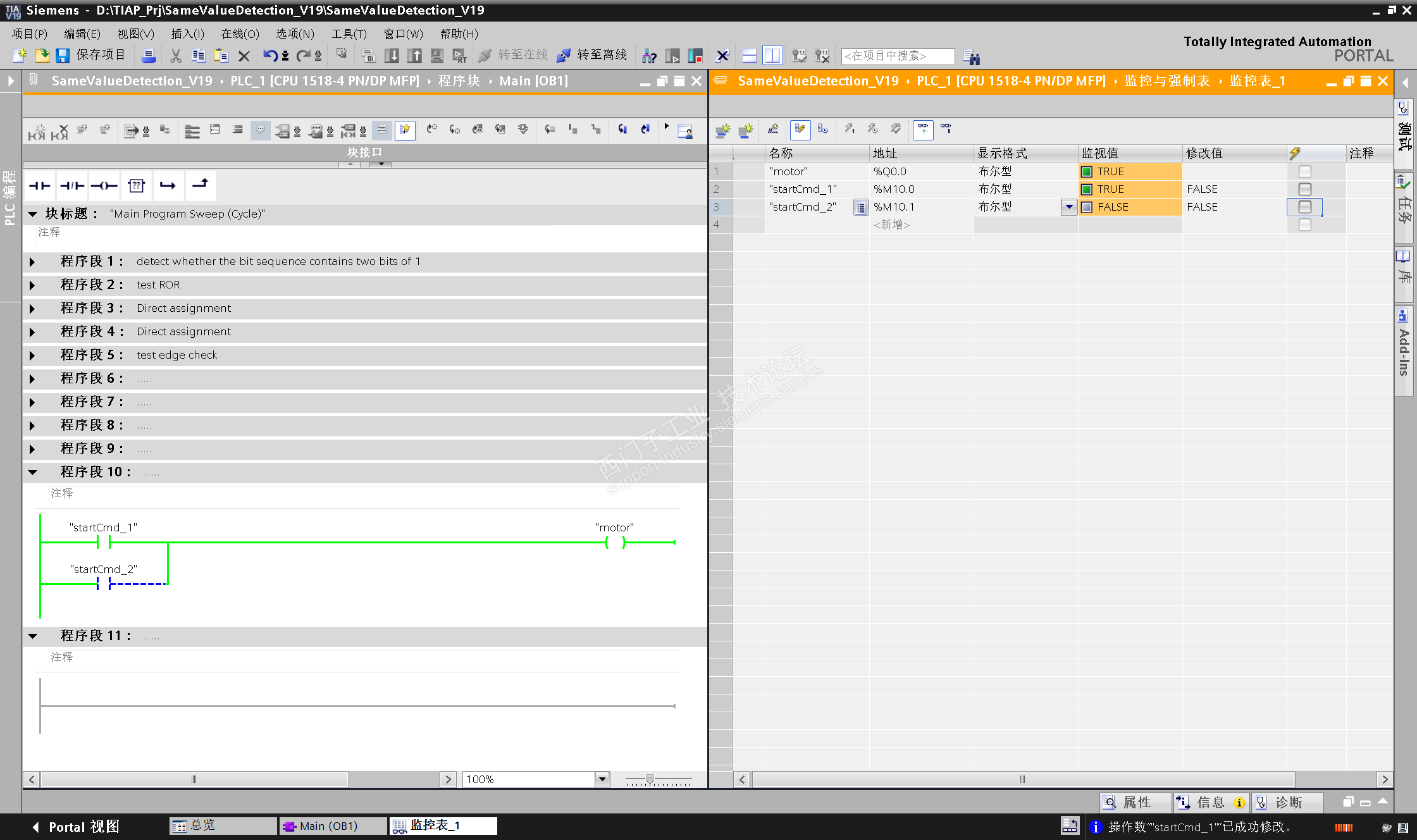Click the save project disk icon

pyautogui.click(x=62, y=56)
